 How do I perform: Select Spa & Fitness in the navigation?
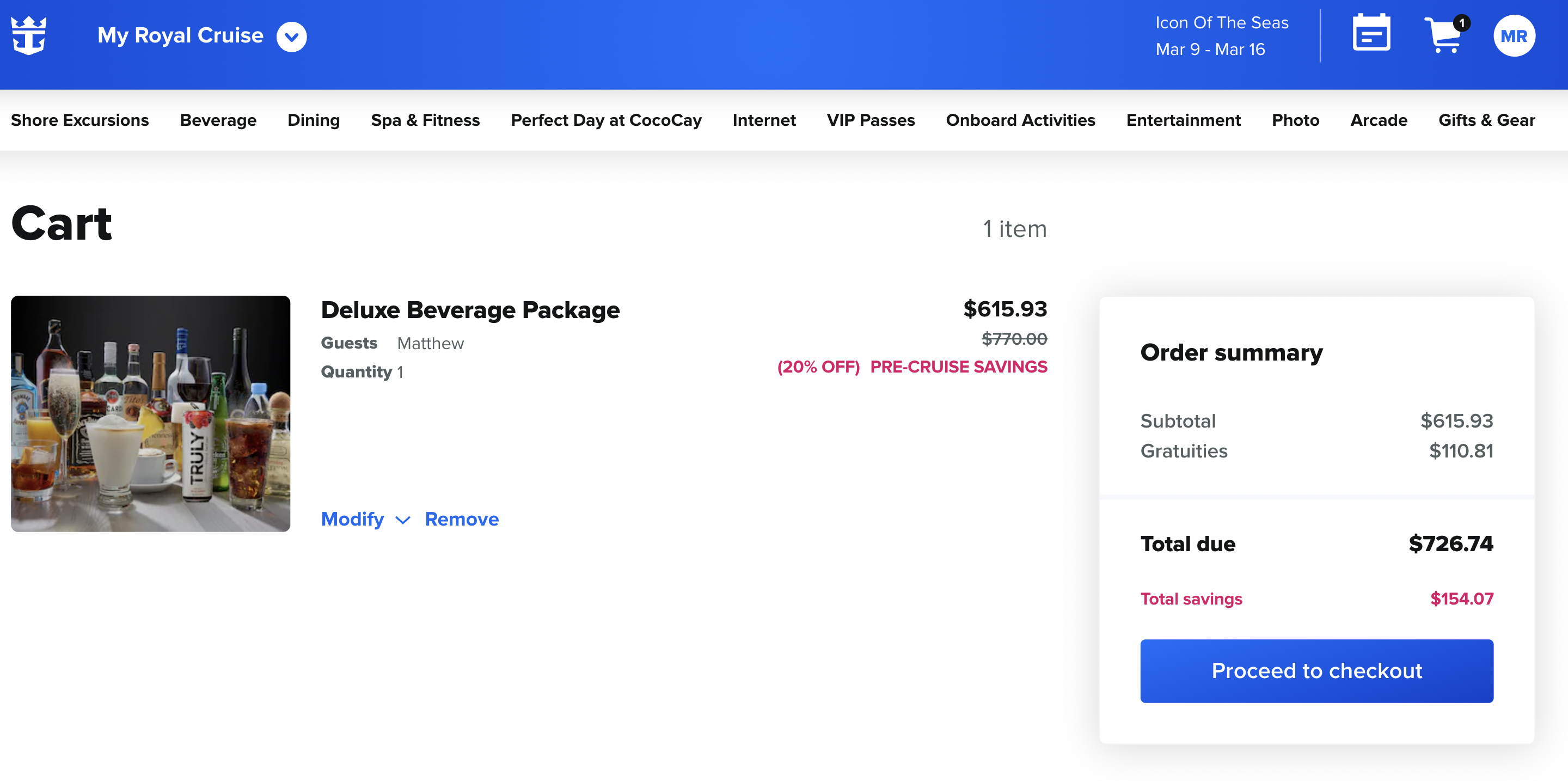(x=425, y=120)
